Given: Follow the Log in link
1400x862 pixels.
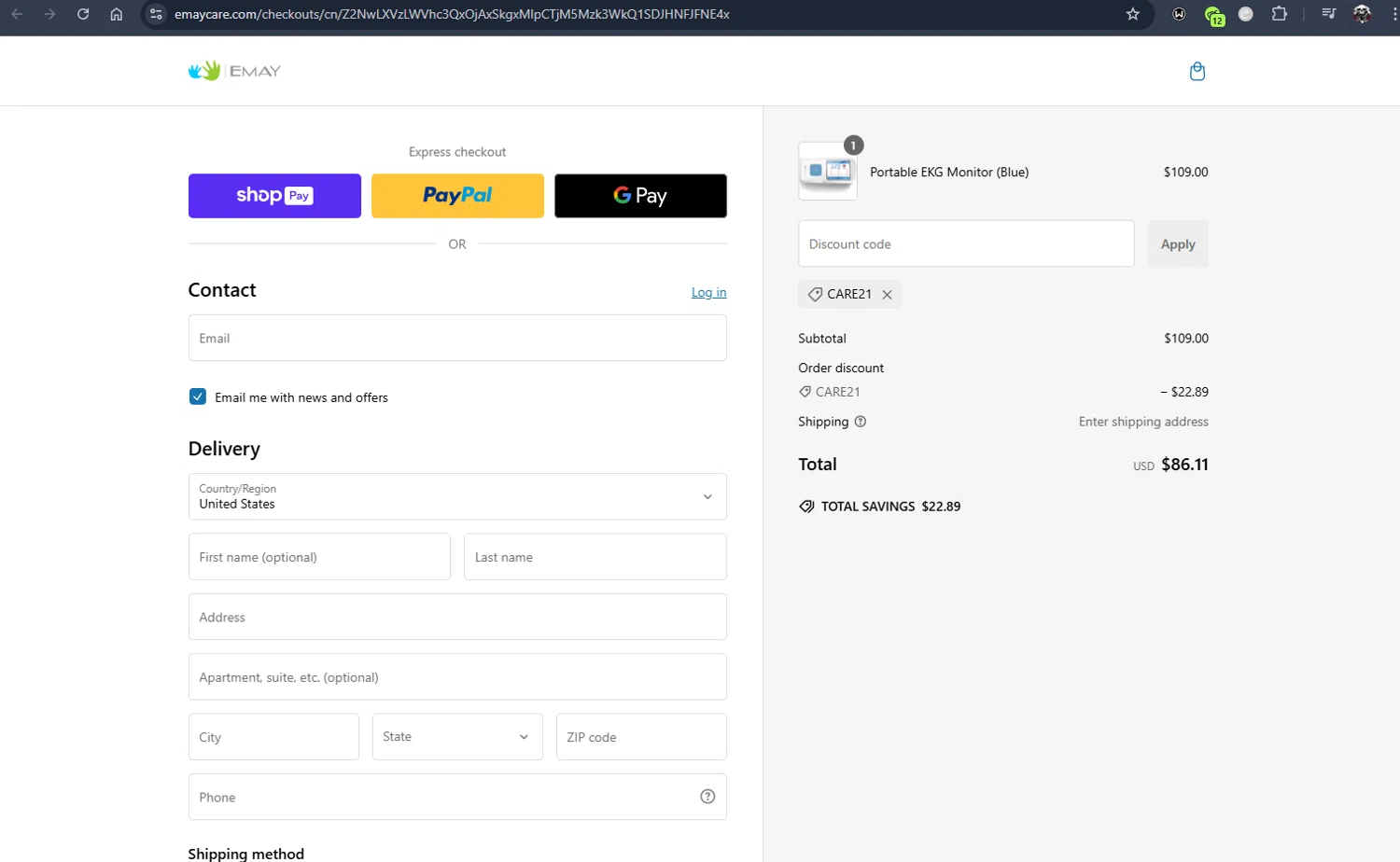Looking at the screenshot, I should point(708,293).
